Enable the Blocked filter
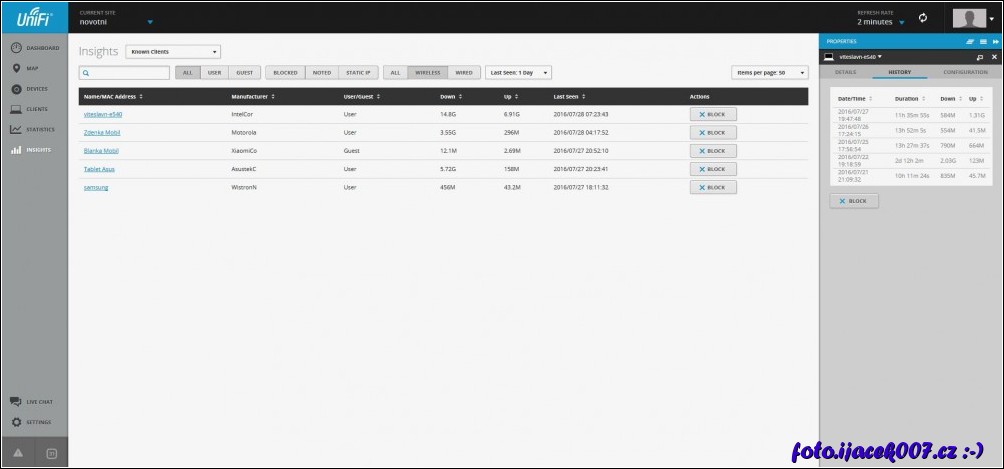This screenshot has width=1004, height=469. coord(285,73)
